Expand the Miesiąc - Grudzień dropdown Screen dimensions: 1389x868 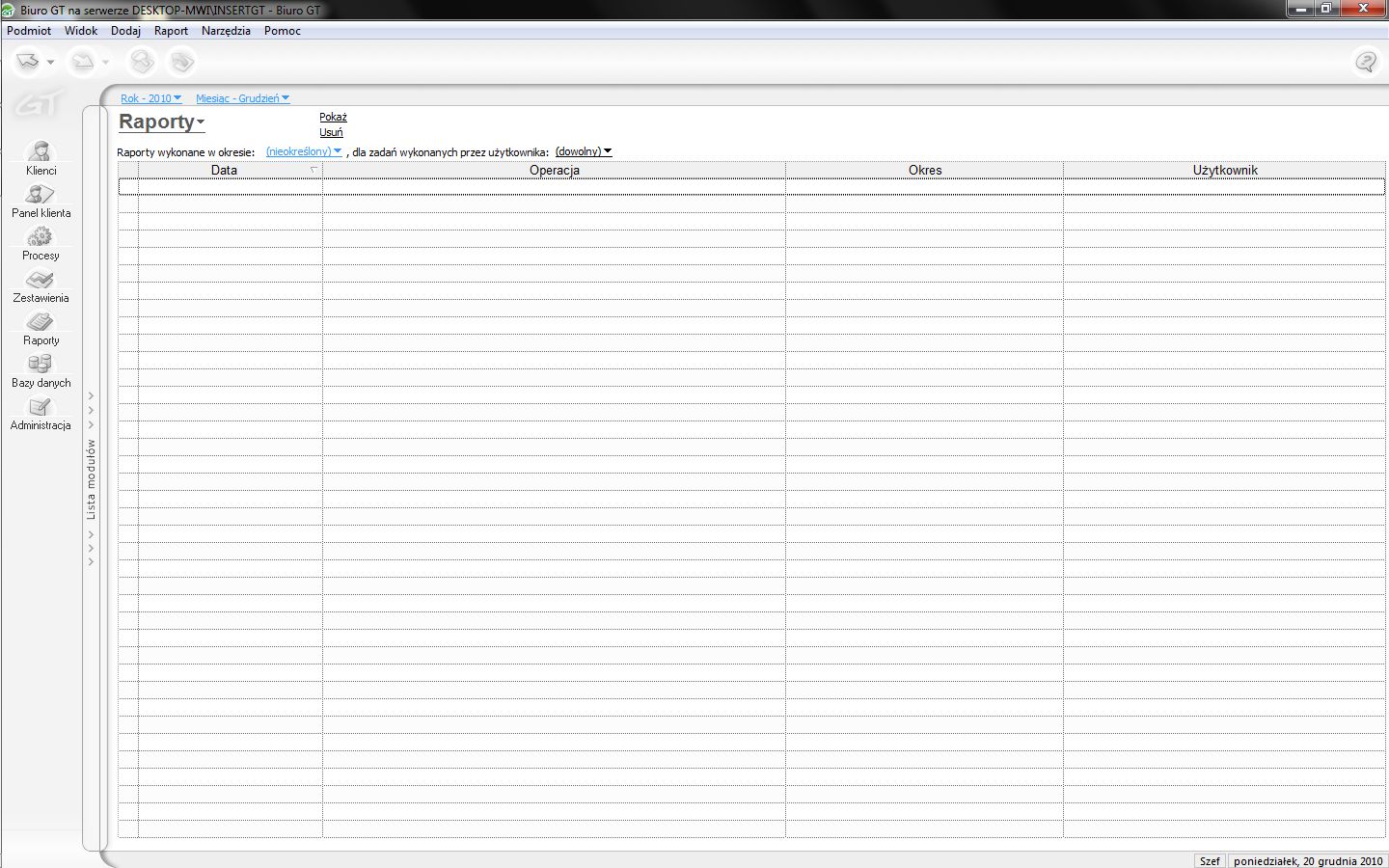pyautogui.click(x=243, y=98)
